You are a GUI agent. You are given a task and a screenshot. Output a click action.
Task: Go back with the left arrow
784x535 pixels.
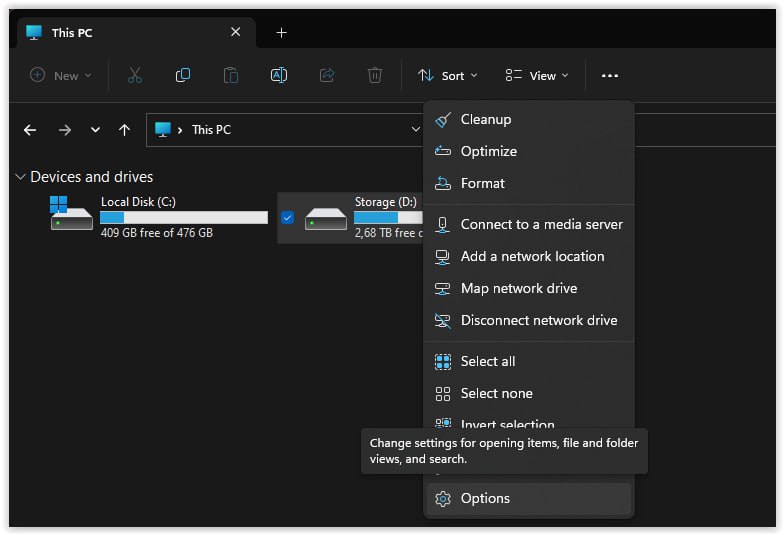tap(30, 130)
